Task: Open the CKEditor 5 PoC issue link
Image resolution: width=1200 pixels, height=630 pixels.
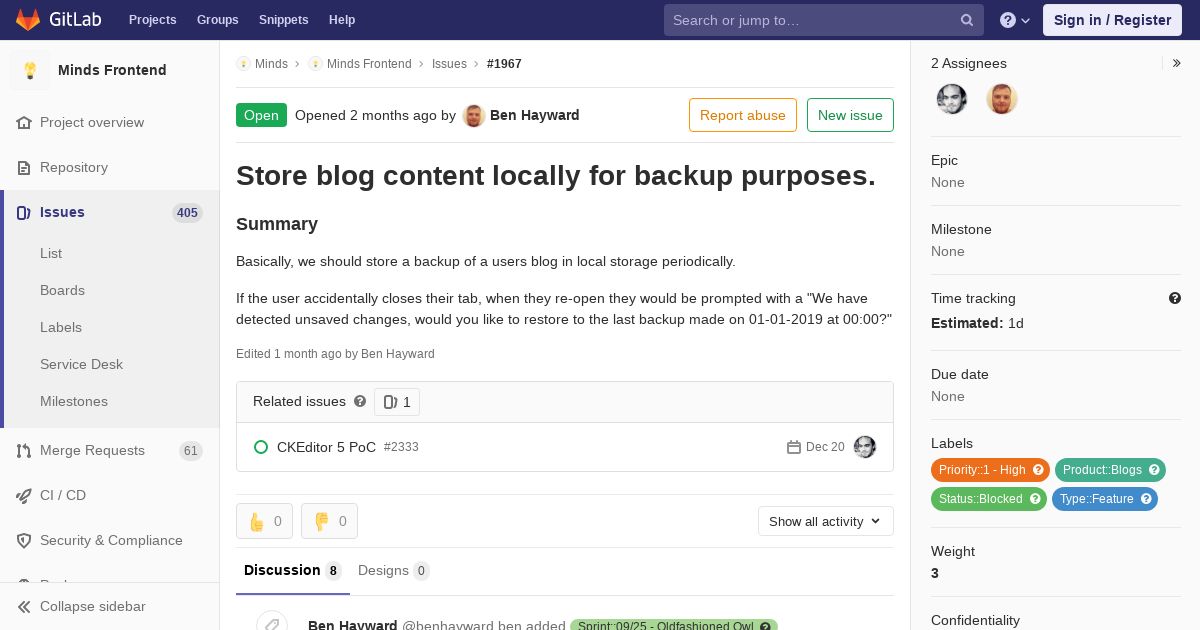Action: coord(326,447)
